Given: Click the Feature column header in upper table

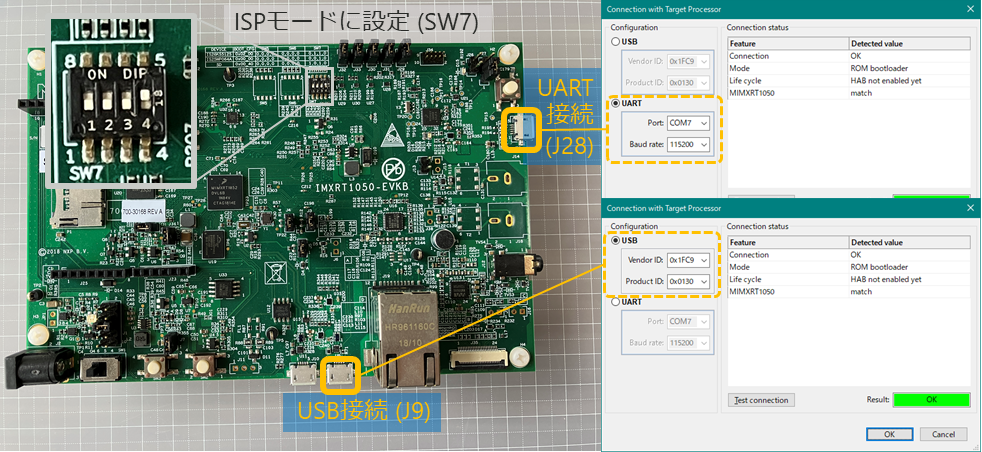Looking at the screenshot, I should point(787,44).
